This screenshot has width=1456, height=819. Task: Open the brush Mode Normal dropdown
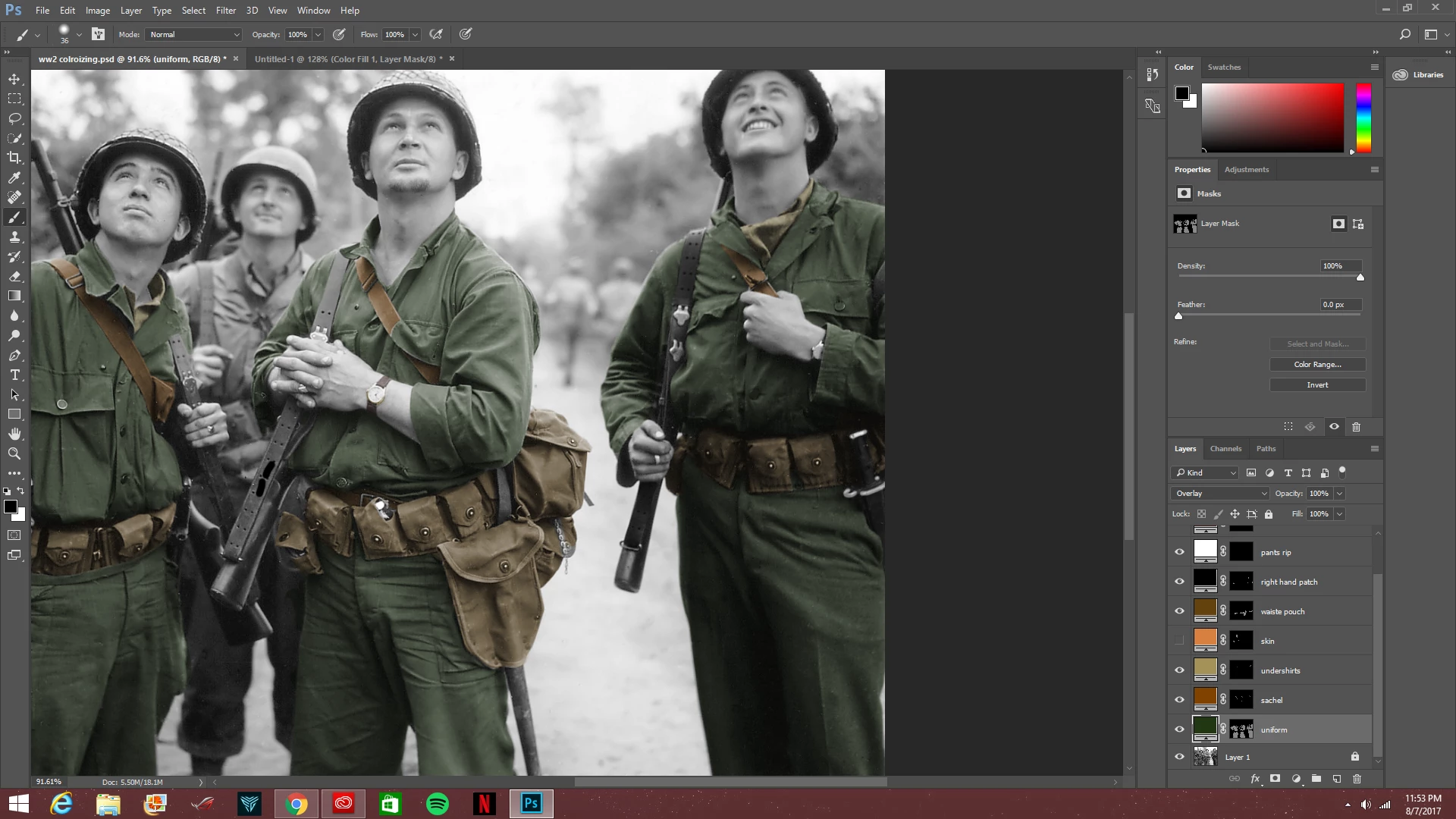[194, 35]
